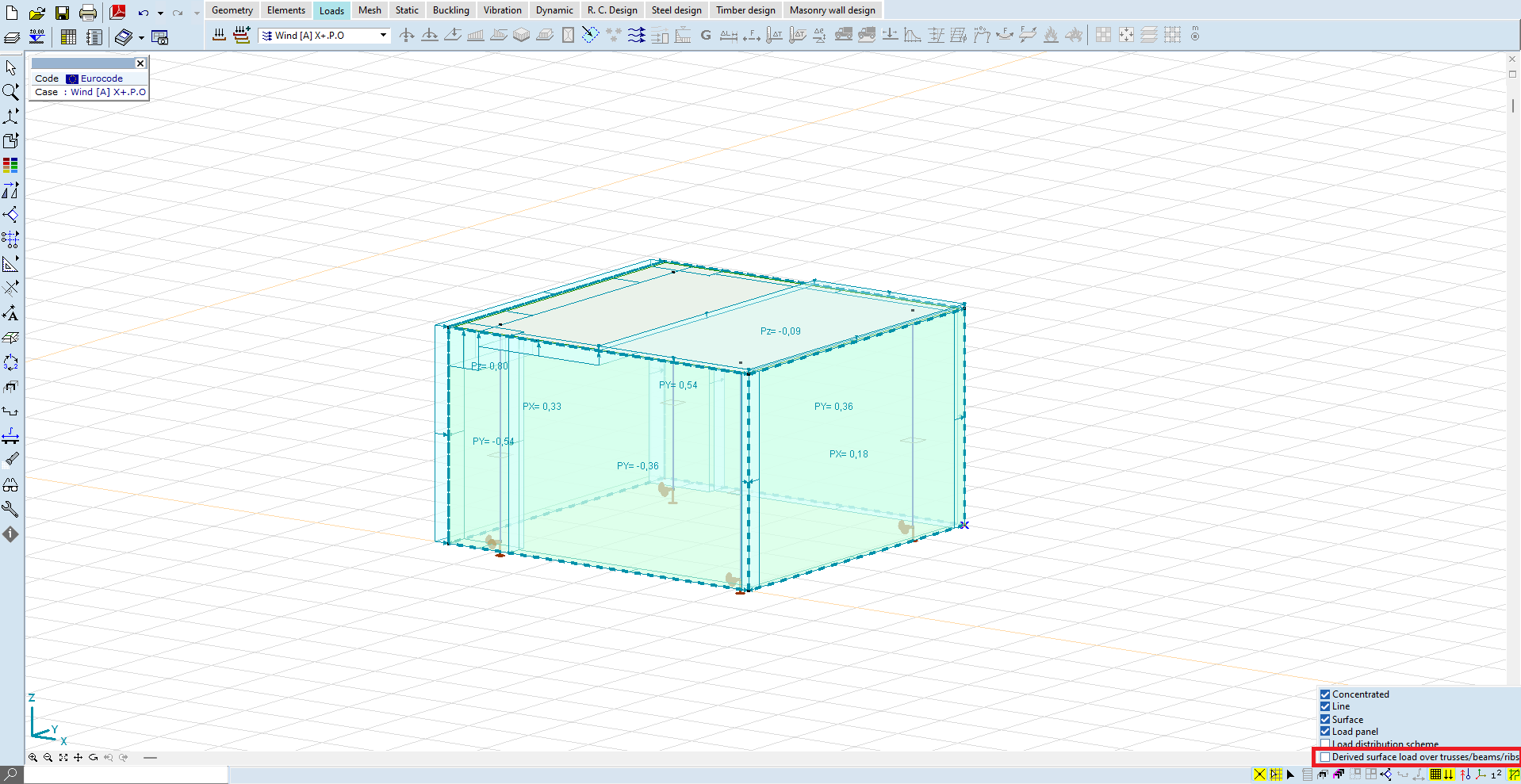Open the Masonry wall design tab
1521x784 pixels.
833,10
